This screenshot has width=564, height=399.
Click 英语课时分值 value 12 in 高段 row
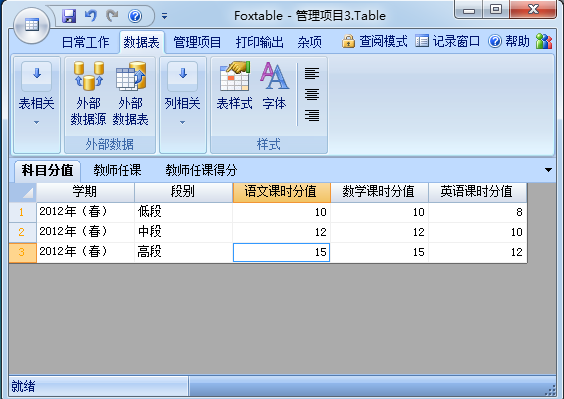coord(477,252)
